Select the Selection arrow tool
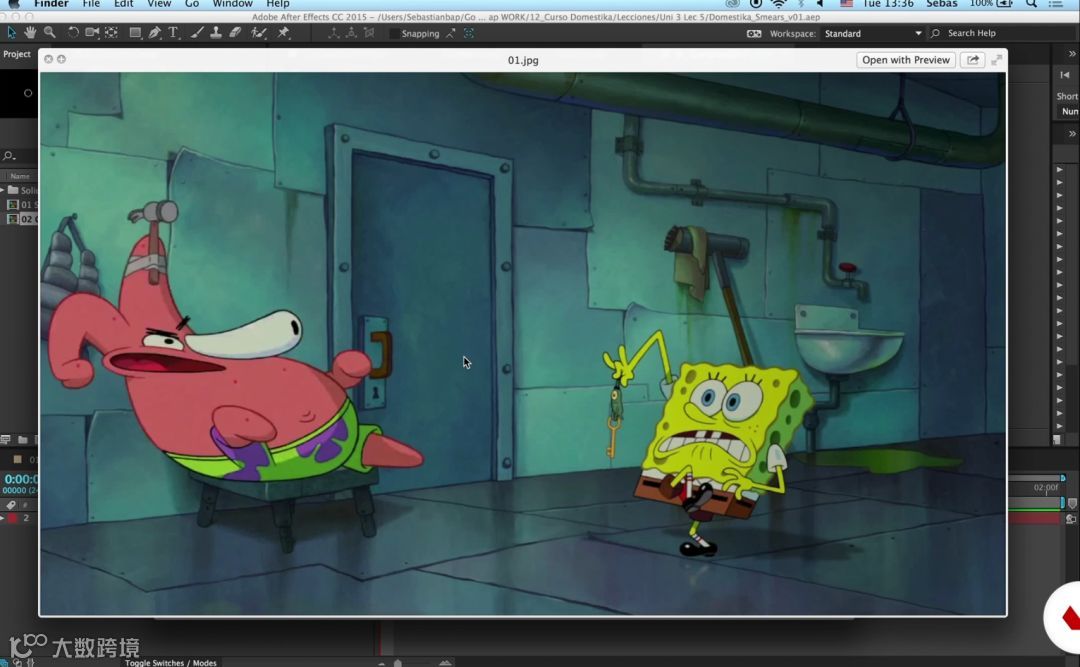Image resolution: width=1080 pixels, height=667 pixels. [x=11, y=32]
